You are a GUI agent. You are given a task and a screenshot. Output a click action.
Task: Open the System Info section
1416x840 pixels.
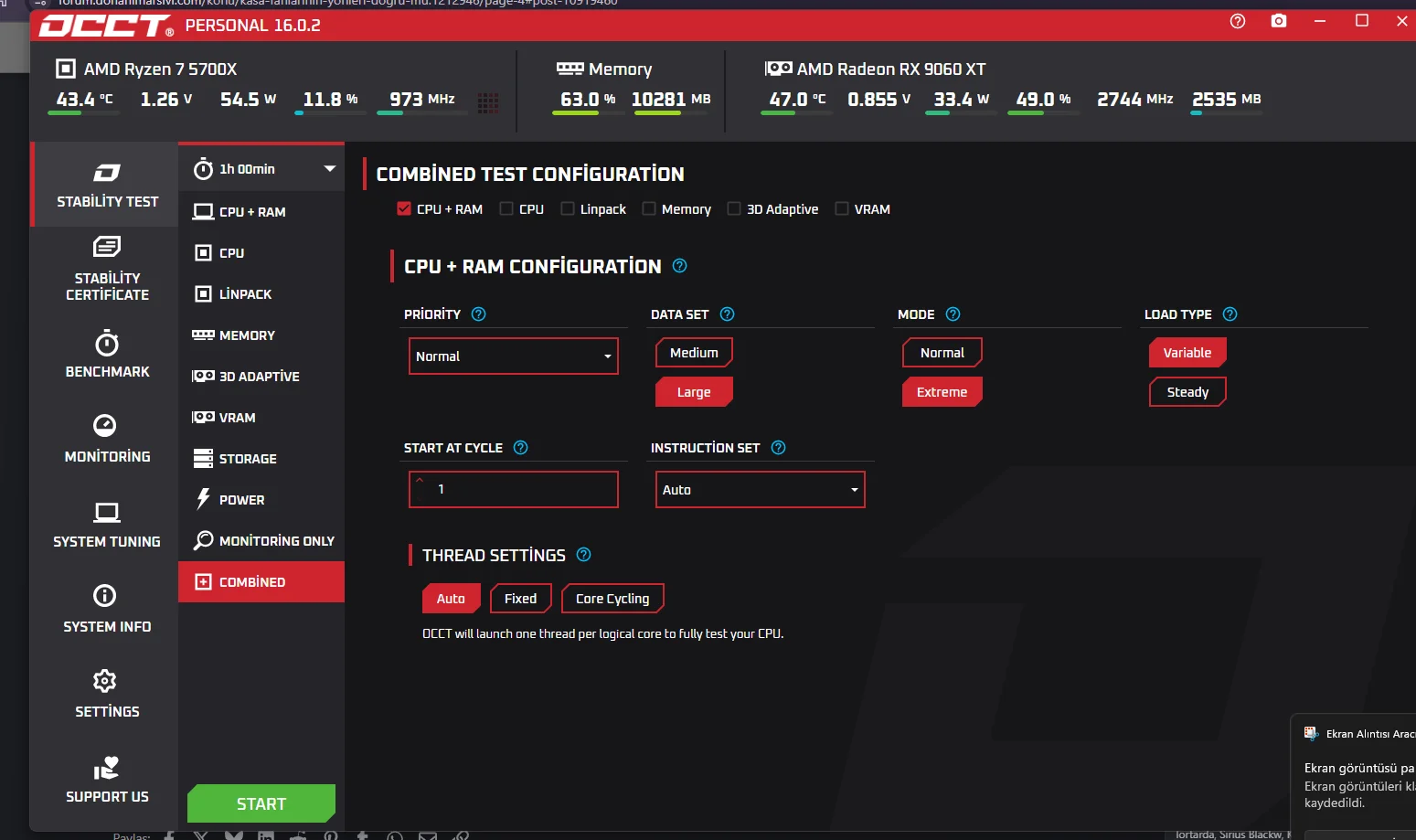click(107, 610)
